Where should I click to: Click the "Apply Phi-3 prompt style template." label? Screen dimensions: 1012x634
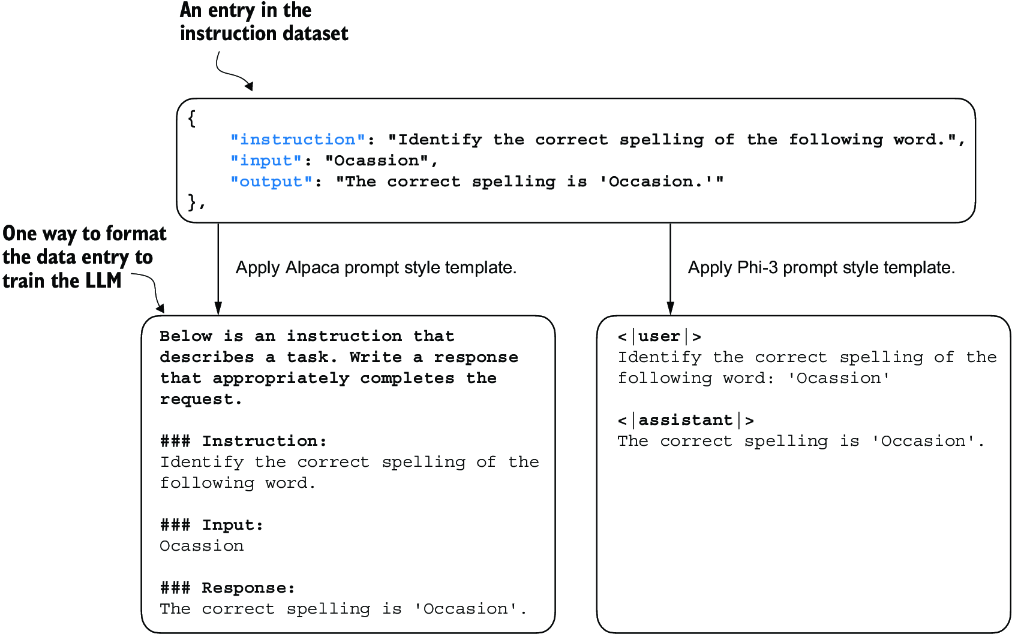click(x=822, y=268)
